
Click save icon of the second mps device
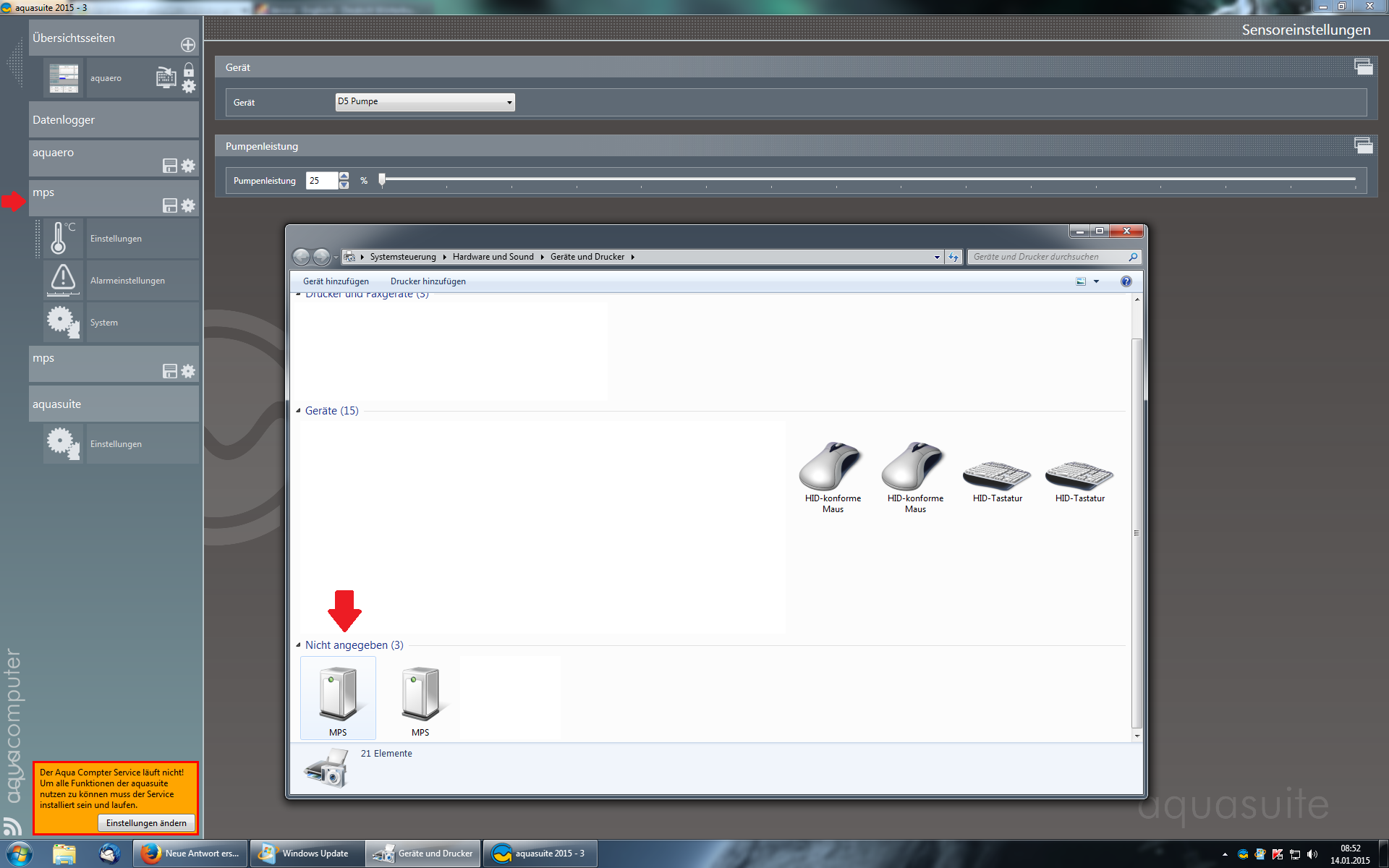[170, 371]
